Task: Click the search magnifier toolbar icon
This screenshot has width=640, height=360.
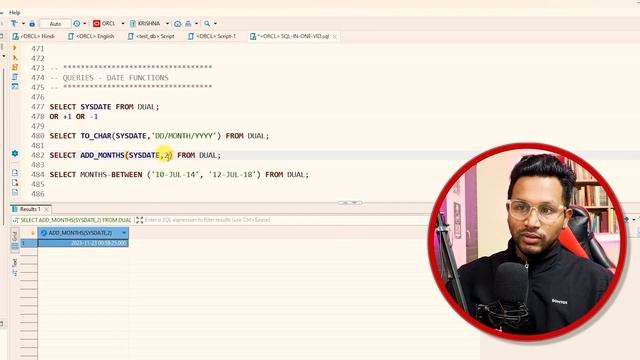Action: pyautogui.click(x=207, y=24)
